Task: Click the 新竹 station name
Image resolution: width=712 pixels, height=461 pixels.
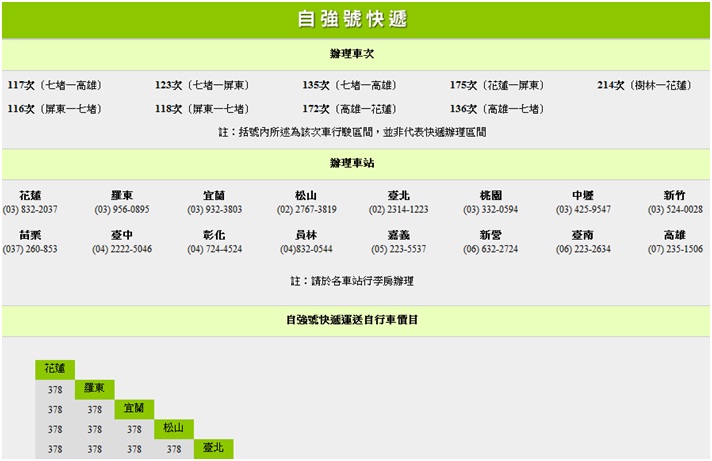Action: coord(675,195)
